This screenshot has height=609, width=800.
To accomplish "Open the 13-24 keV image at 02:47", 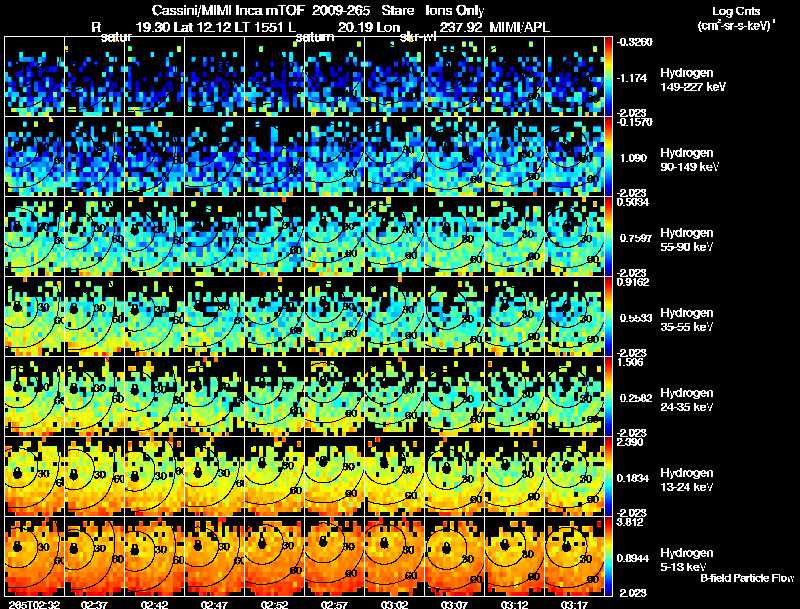I will click(214, 476).
